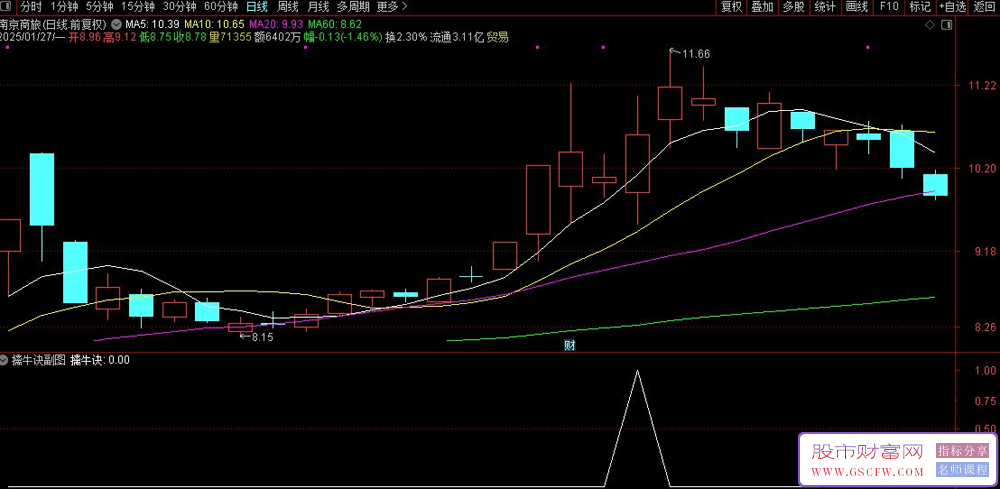
Task: Open the 画线 drawing tools
Action: coord(857,7)
